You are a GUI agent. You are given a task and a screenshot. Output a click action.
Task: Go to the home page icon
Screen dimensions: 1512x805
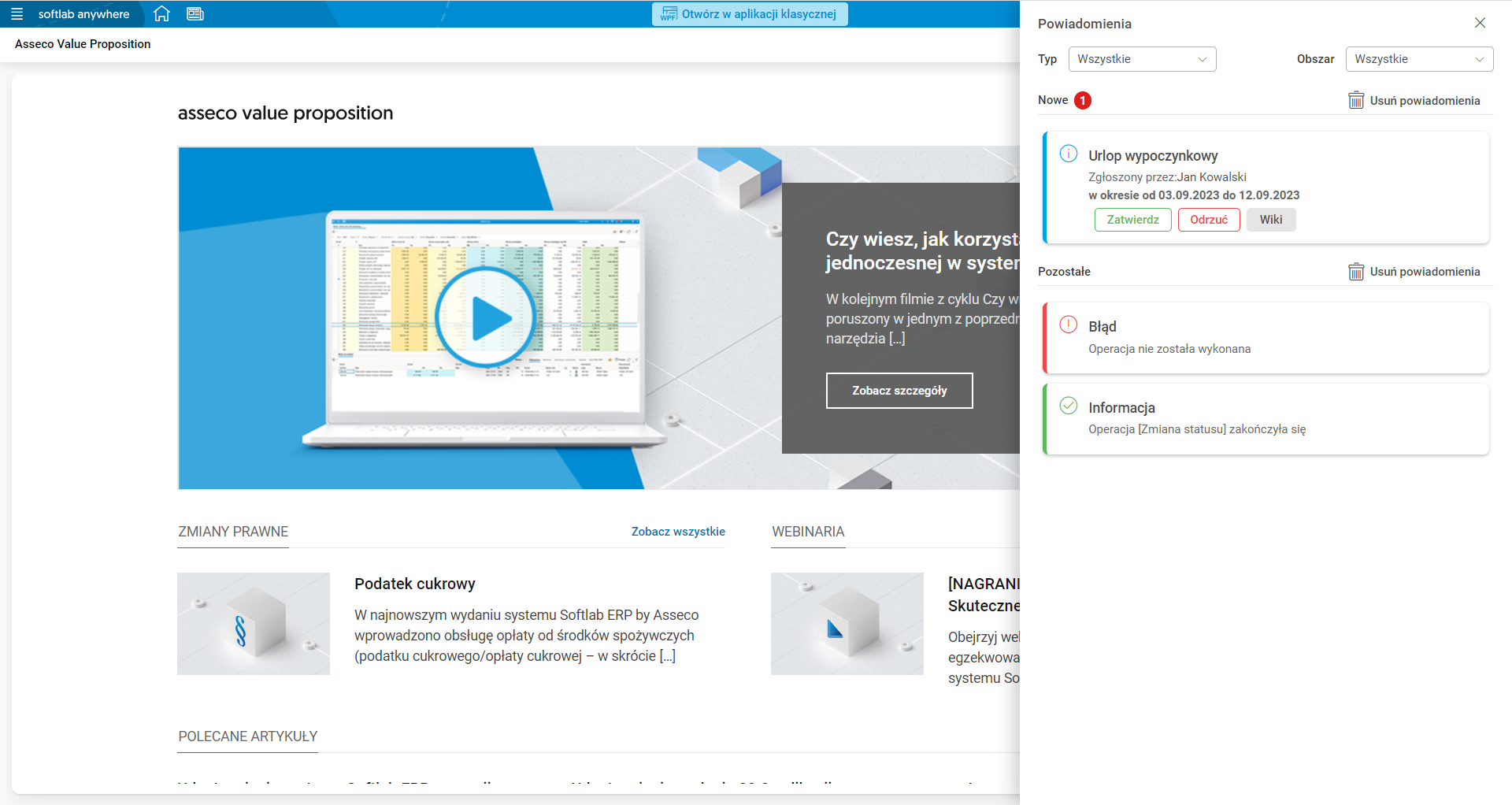click(161, 14)
